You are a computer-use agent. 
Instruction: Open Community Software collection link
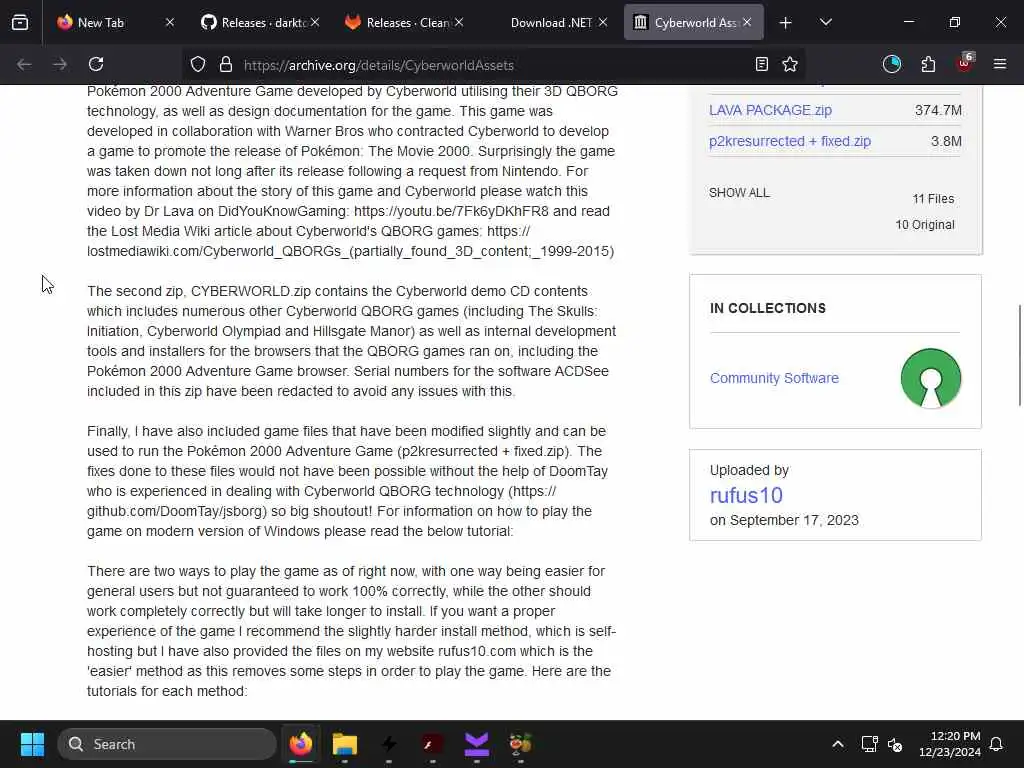pos(774,378)
